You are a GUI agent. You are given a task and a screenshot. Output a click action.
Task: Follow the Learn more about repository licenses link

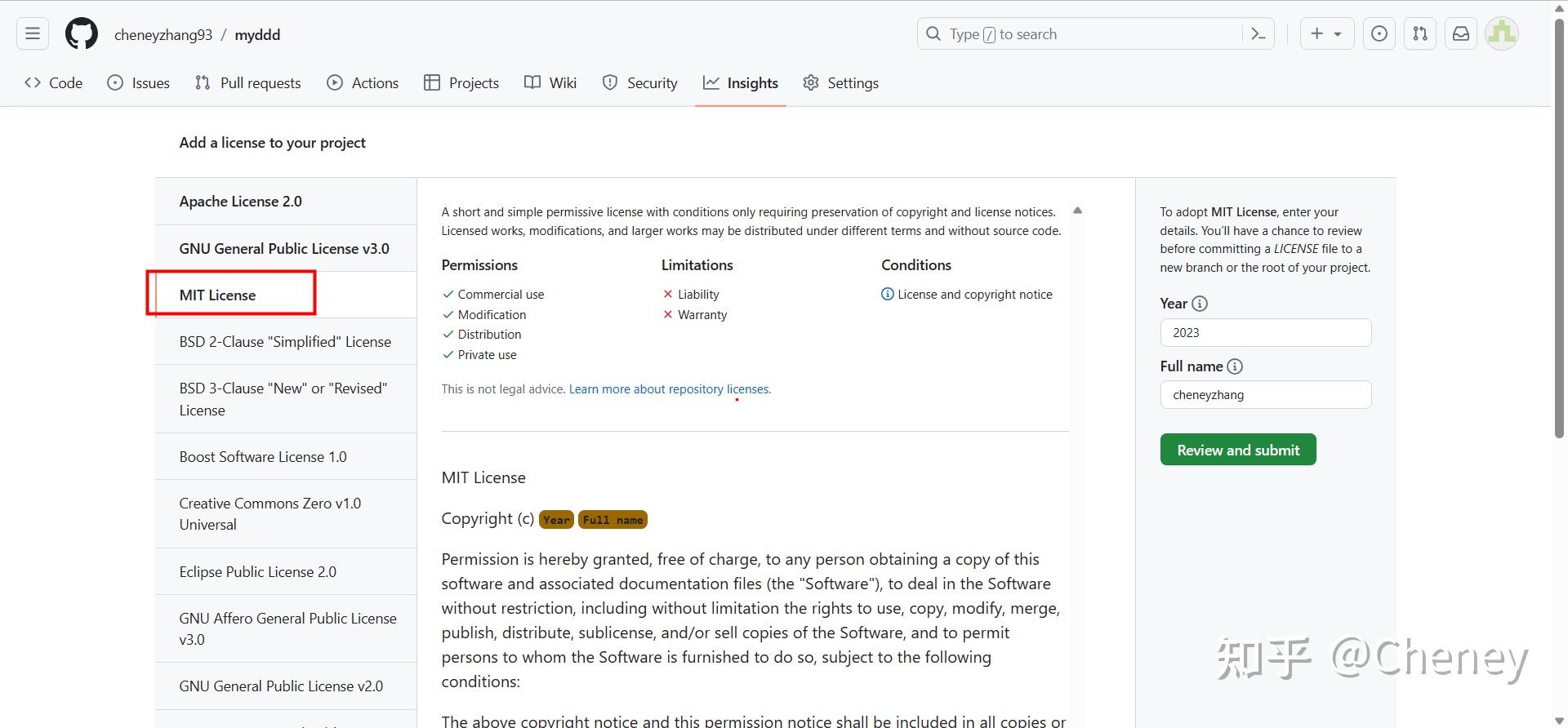click(670, 389)
